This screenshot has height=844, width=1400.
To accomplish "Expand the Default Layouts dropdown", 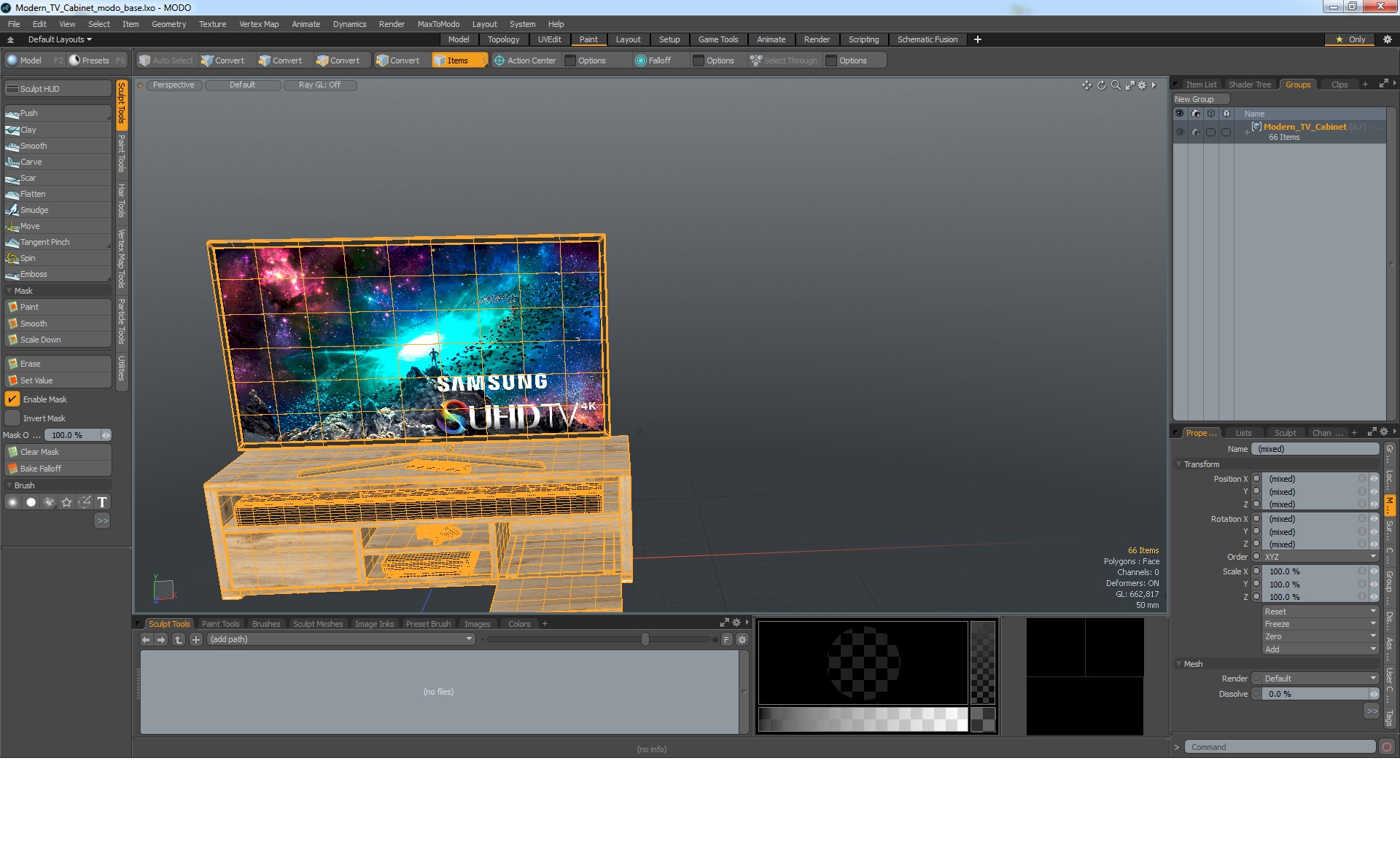I will point(60,39).
